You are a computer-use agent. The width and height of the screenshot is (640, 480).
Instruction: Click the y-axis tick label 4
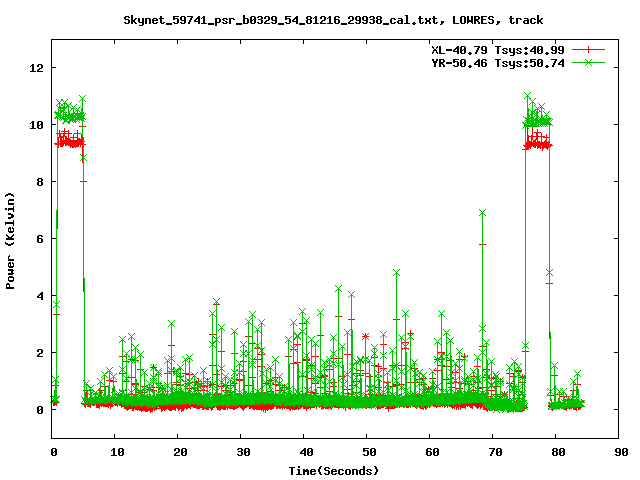coord(40,296)
